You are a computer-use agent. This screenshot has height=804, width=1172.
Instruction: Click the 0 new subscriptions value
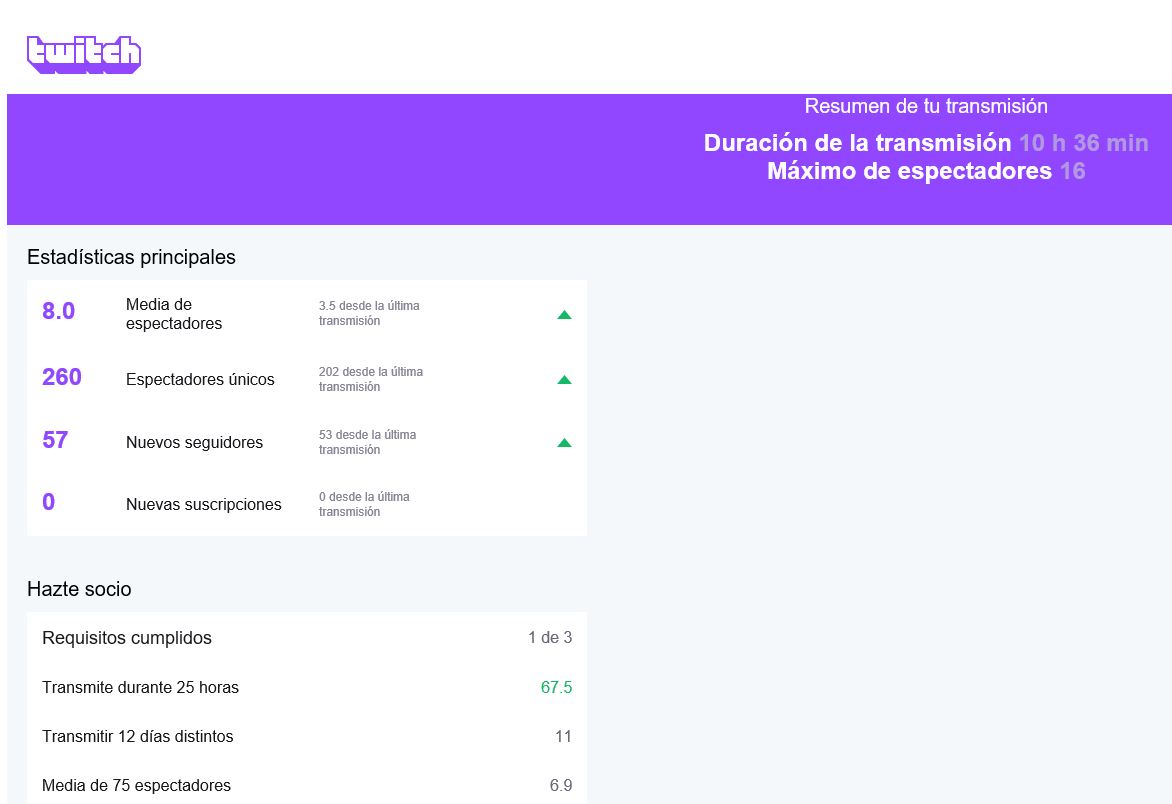click(49, 501)
